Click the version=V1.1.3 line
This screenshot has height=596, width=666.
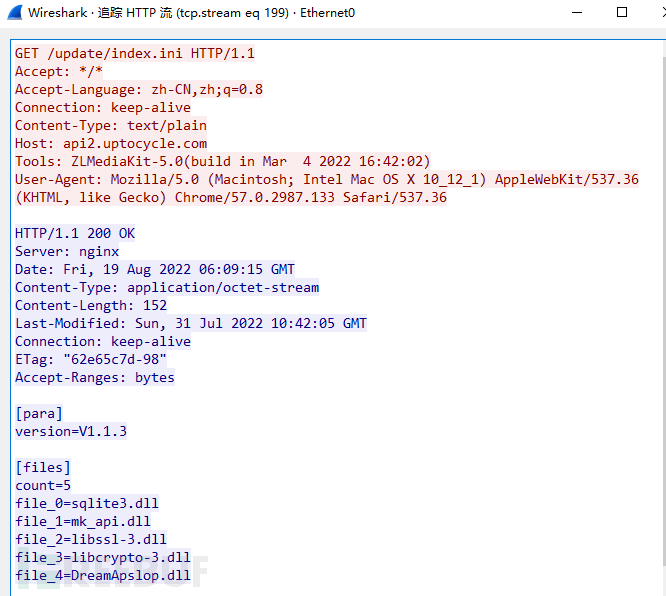pyautogui.click(x=71, y=432)
